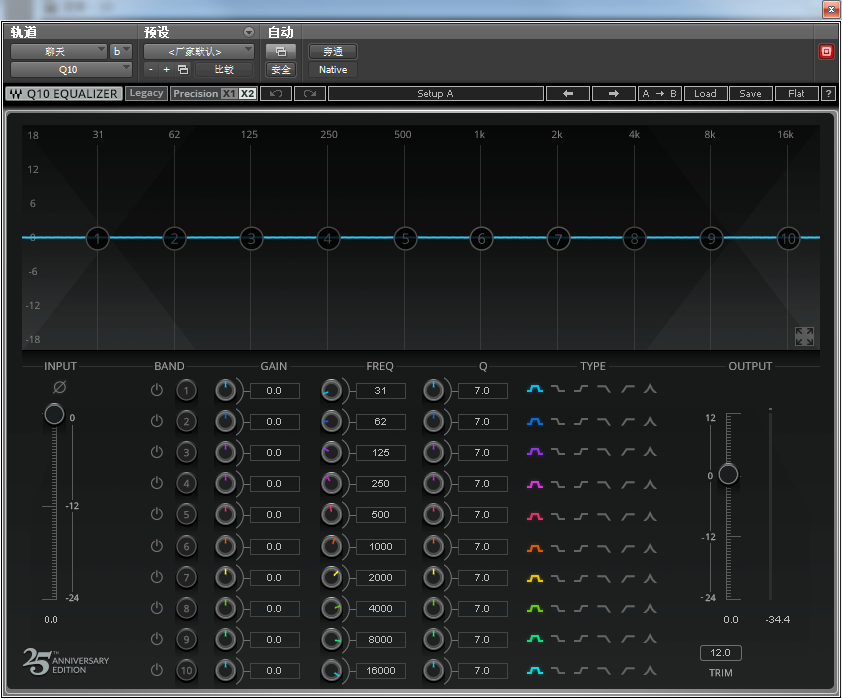Select notch filter type for band 6
Screen dimensions: 842x699
pos(650,548)
